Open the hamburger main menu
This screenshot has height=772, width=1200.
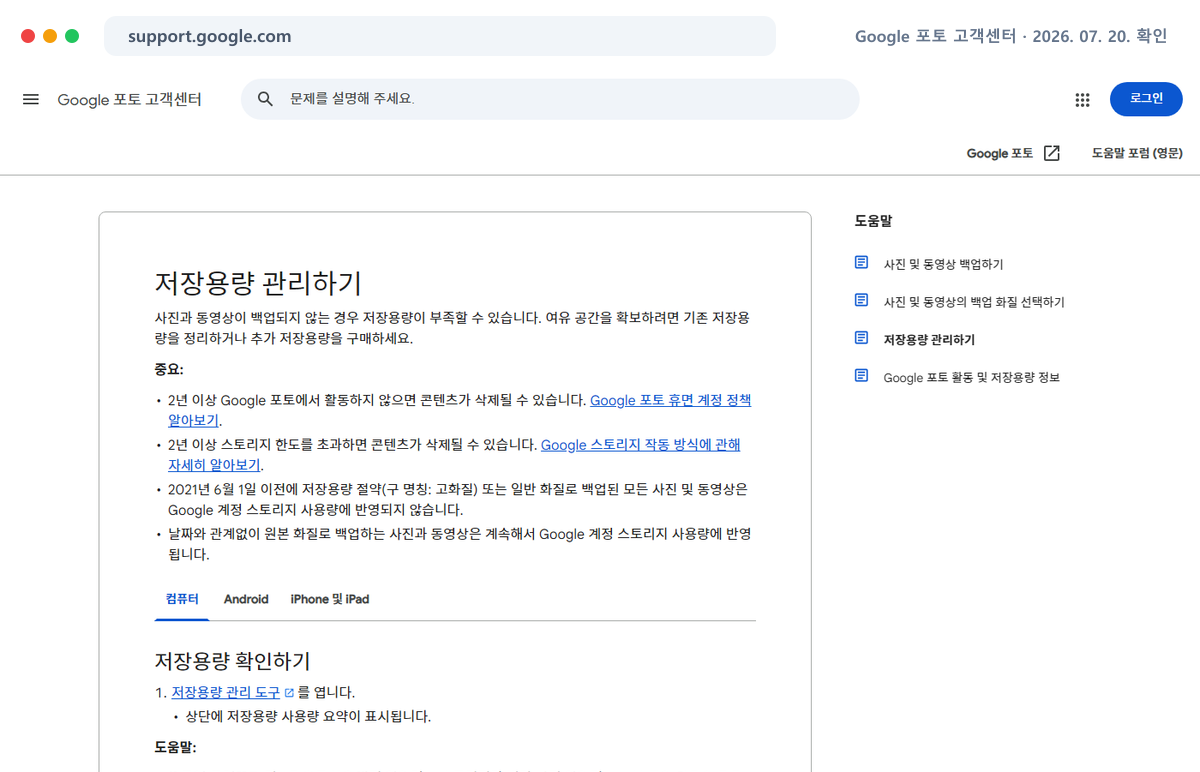point(31,99)
